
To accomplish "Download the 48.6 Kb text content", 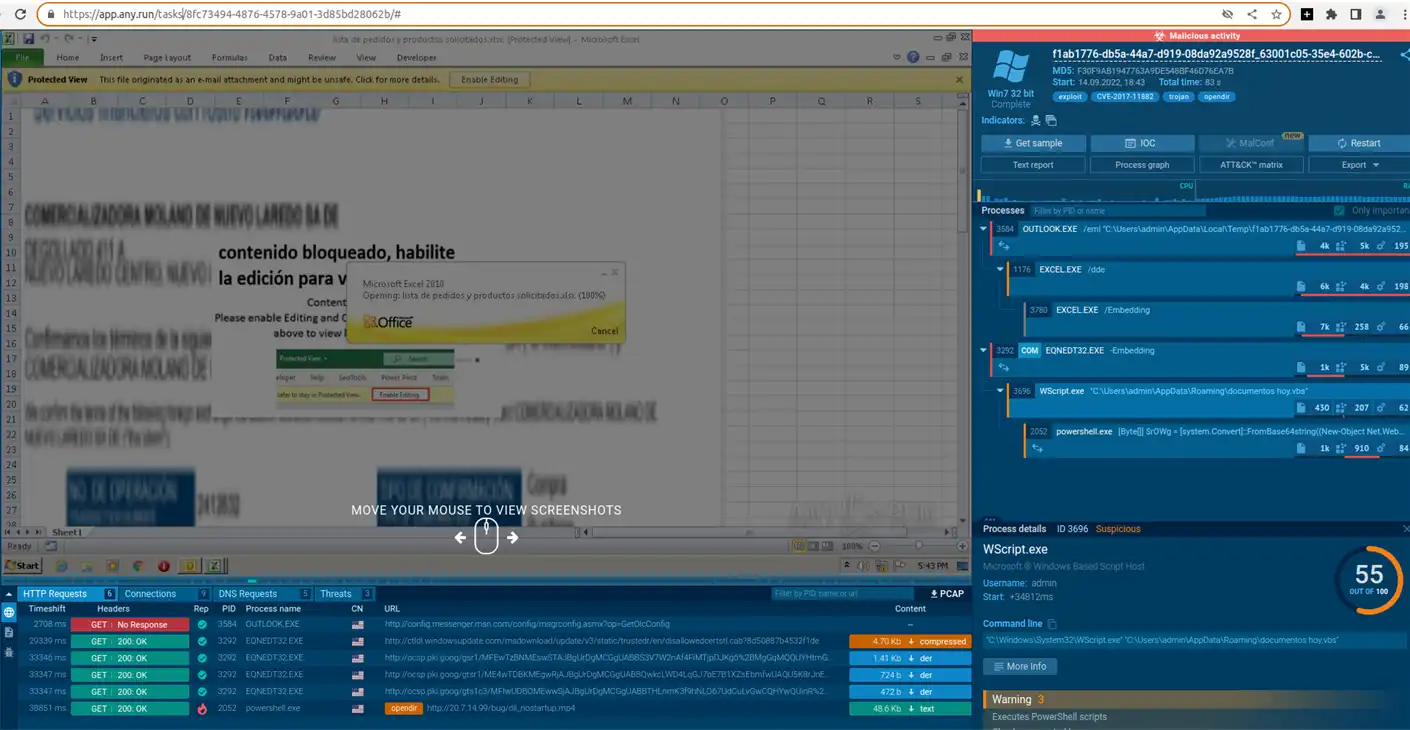I will tap(910, 709).
